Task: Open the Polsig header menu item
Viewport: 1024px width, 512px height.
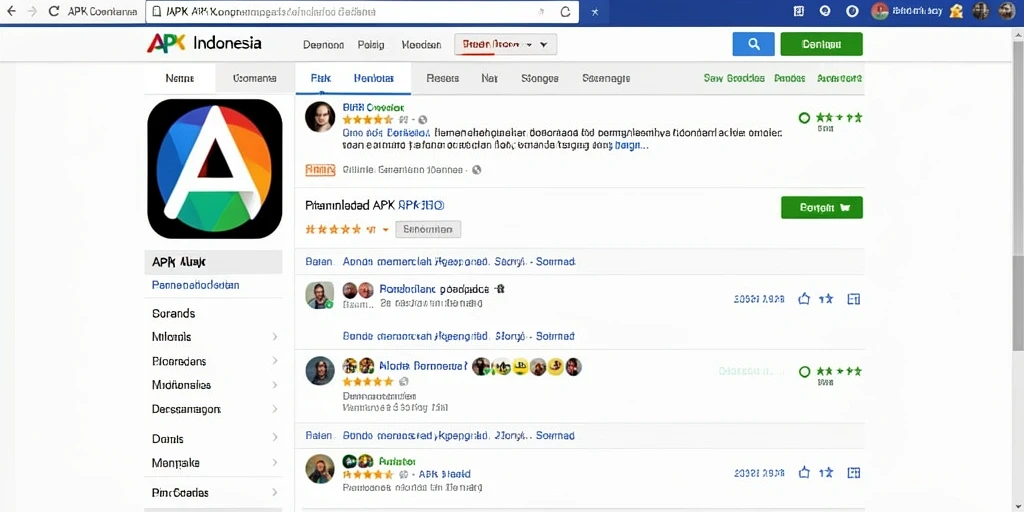Action: [371, 45]
